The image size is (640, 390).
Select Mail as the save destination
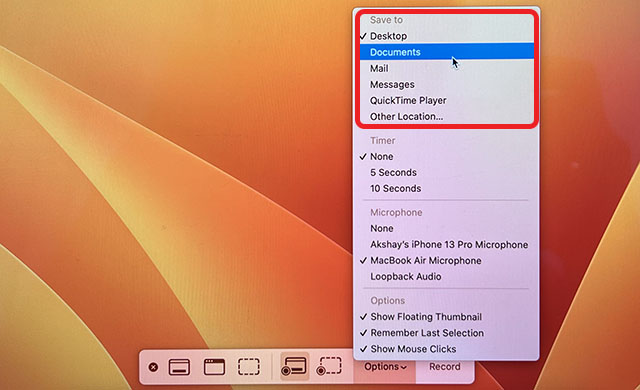click(x=447, y=68)
